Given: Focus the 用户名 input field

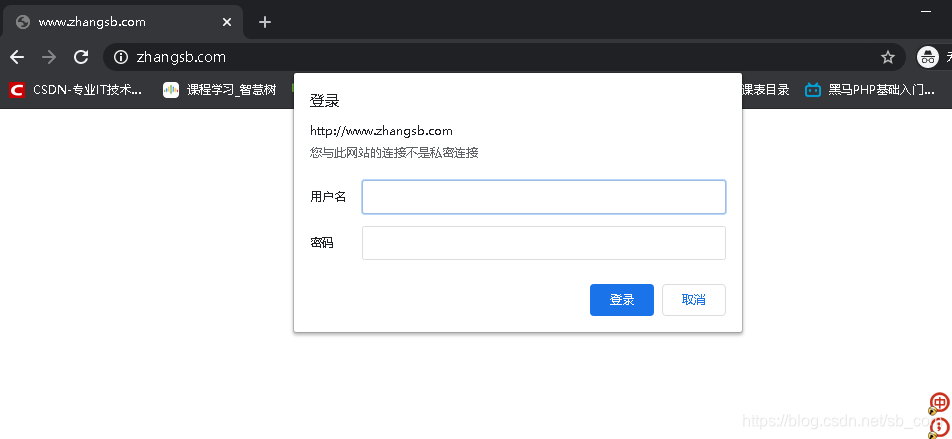Looking at the screenshot, I should (x=543, y=197).
